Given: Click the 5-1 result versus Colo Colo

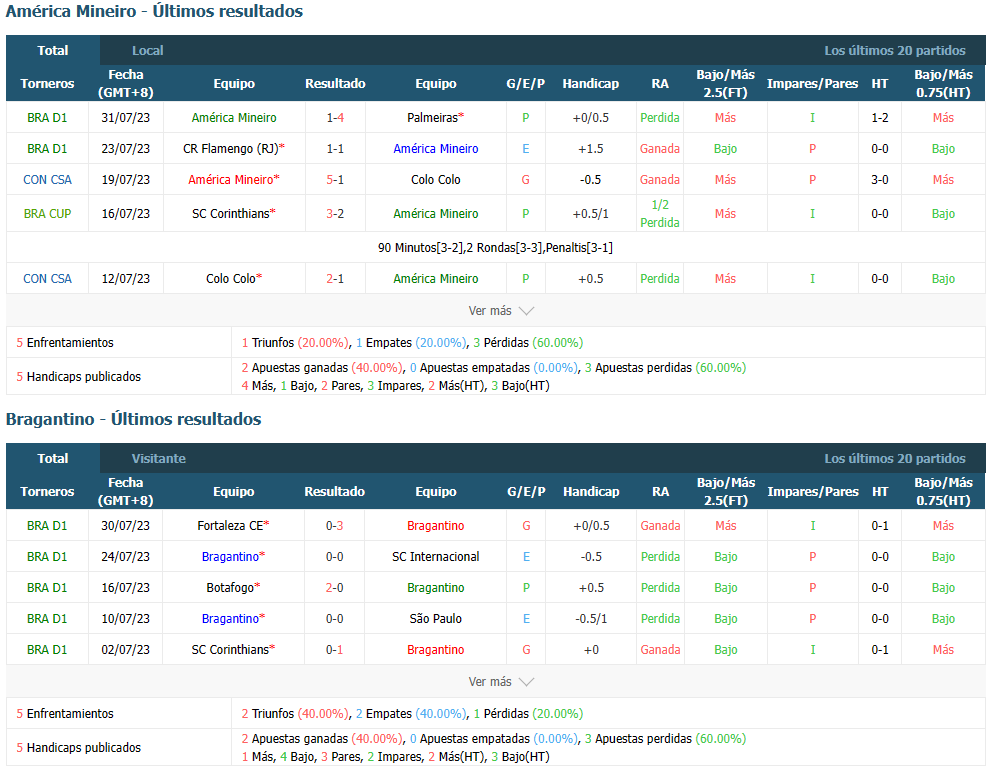Looking at the screenshot, I should click(x=335, y=179).
